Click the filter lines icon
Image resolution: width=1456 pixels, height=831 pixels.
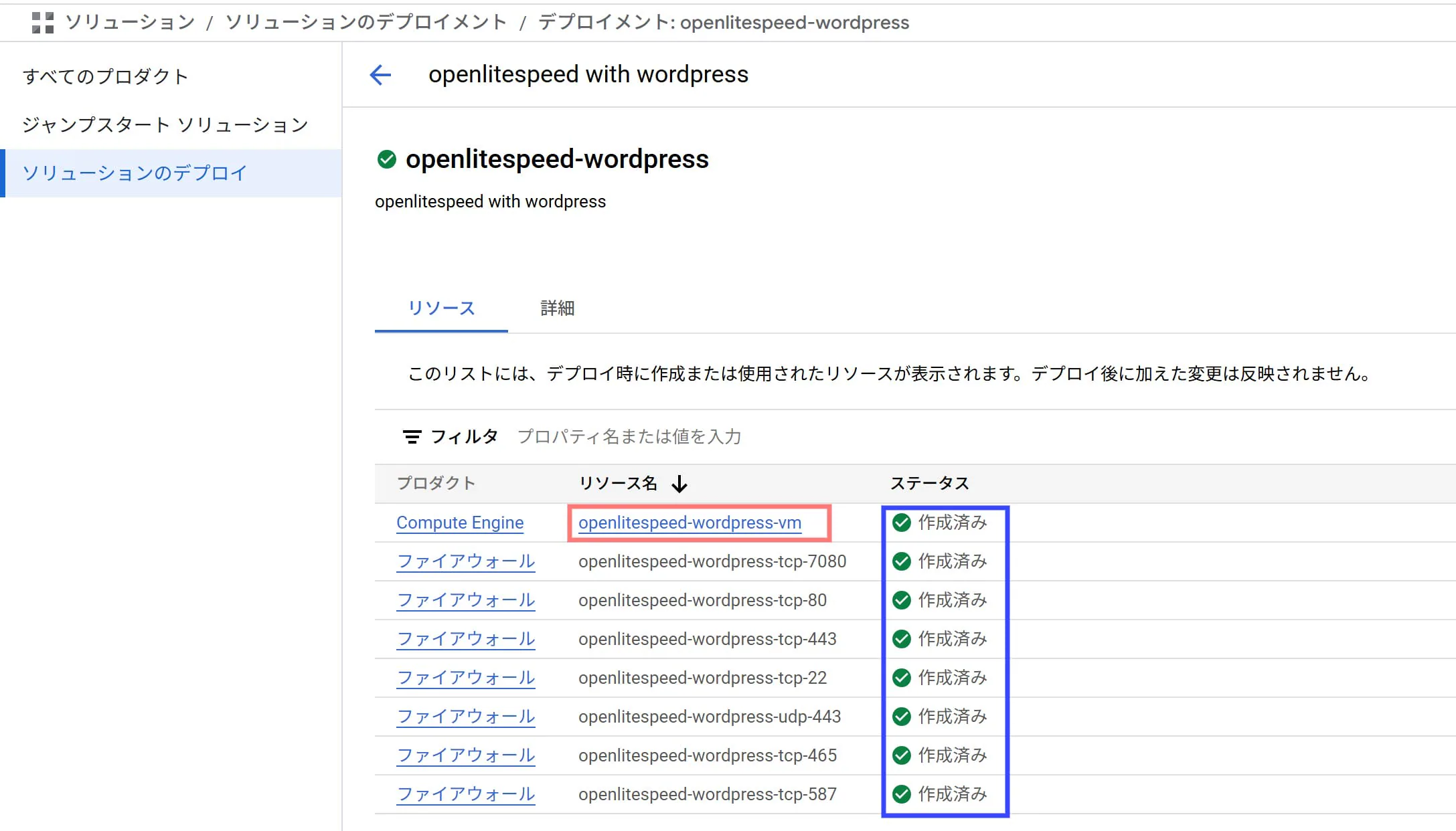[x=412, y=437]
